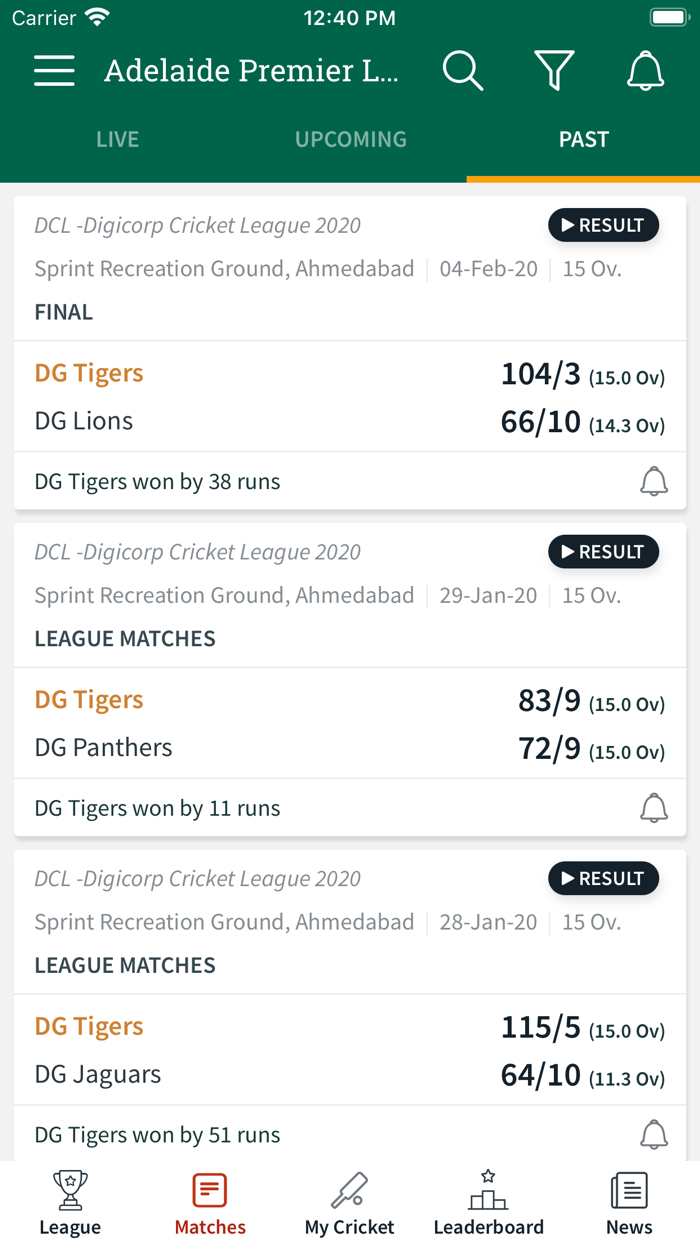The height and width of the screenshot is (1244, 700).
Task: Tap the notifications bell in the top bar
Action: pyautogui.click(x=645, y=70)
